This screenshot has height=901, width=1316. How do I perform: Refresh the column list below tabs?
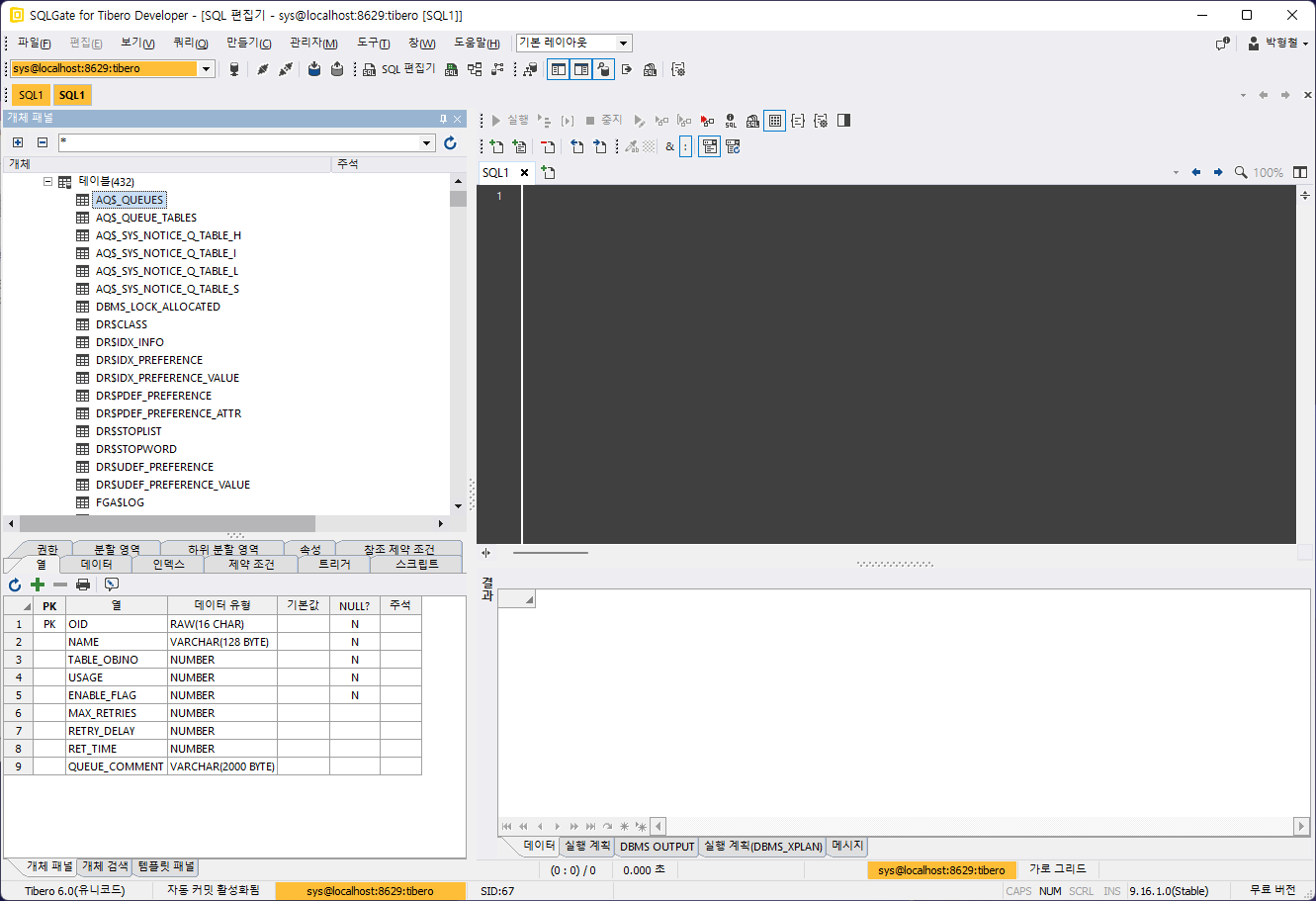coord(15,585)
